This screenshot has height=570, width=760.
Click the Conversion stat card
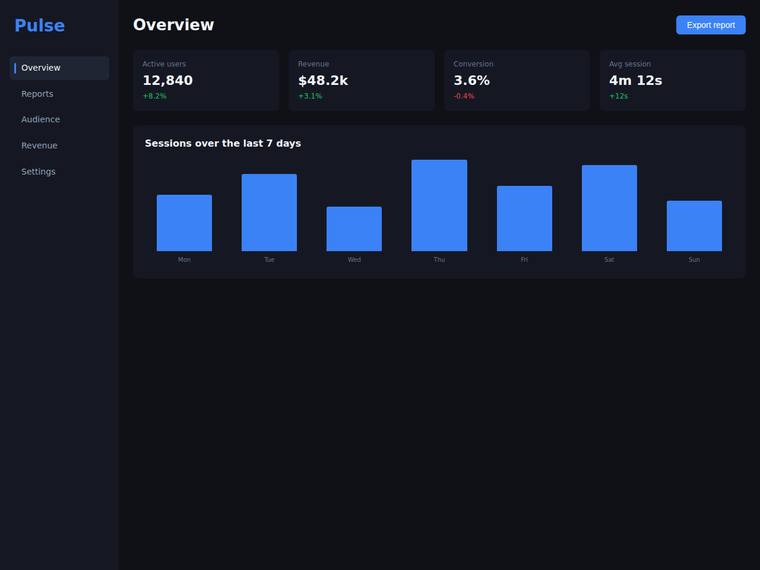coord(517,80)
